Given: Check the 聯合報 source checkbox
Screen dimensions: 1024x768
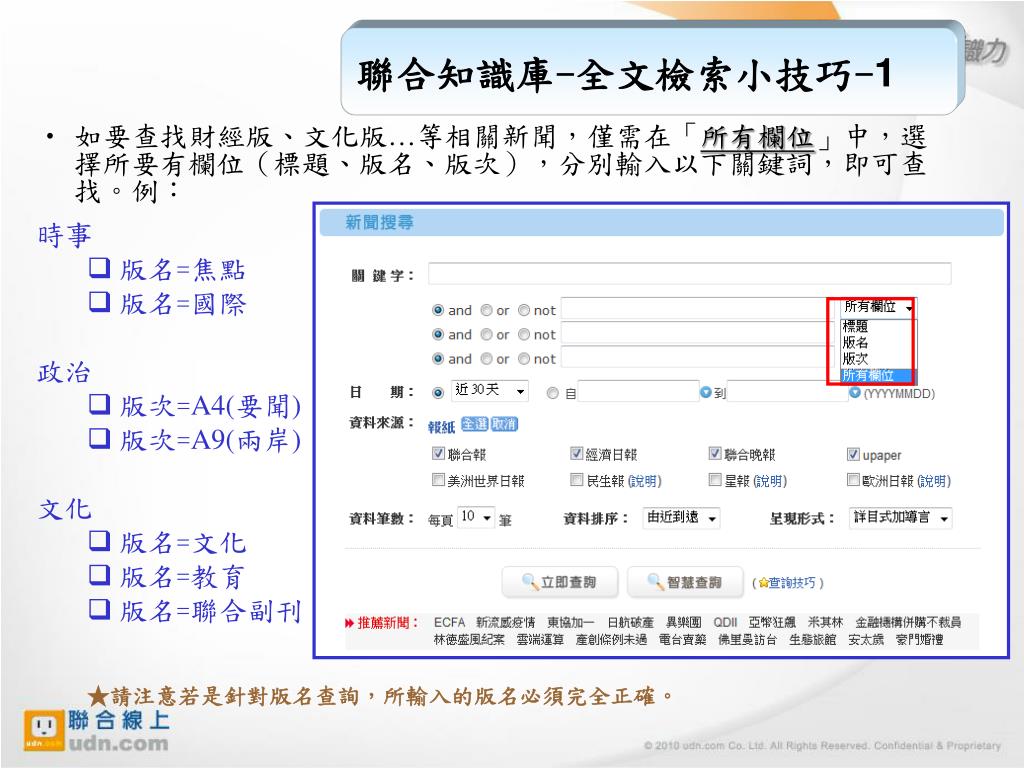Looking at the screenshot, I should (438, 453).
